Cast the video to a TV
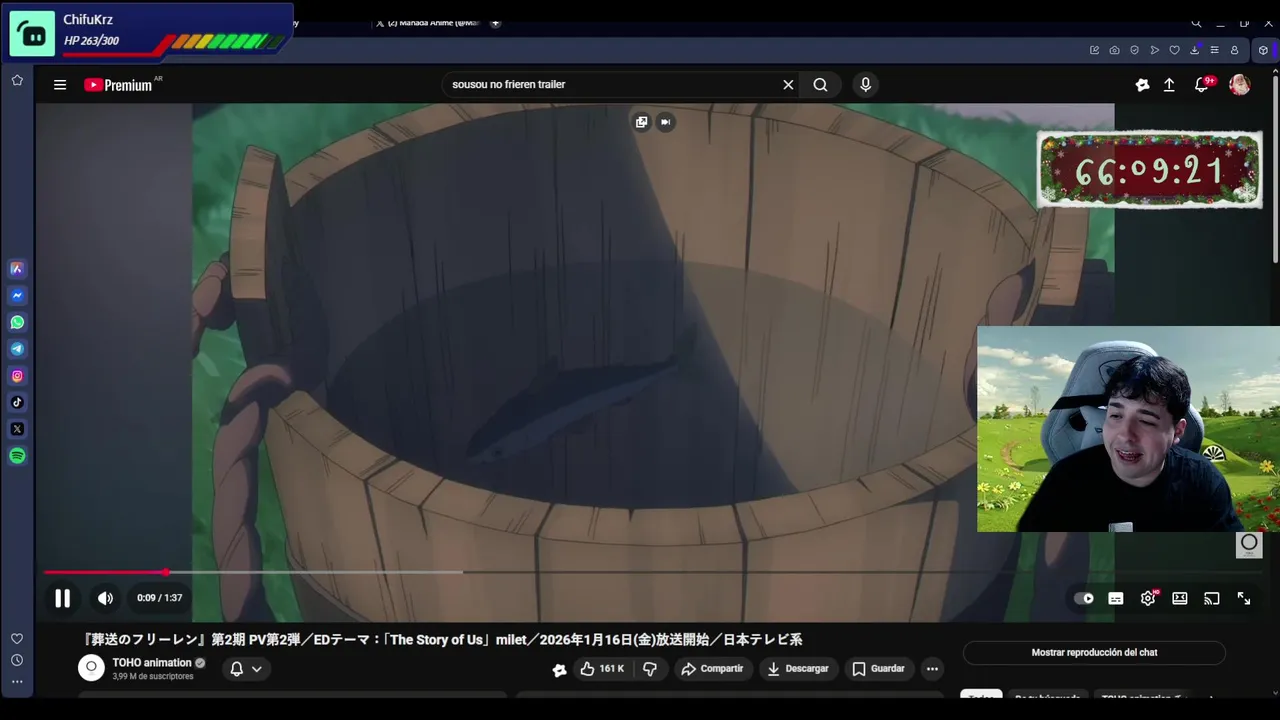The height and width of the screenshot is (720, 1280). point(1212,598)
